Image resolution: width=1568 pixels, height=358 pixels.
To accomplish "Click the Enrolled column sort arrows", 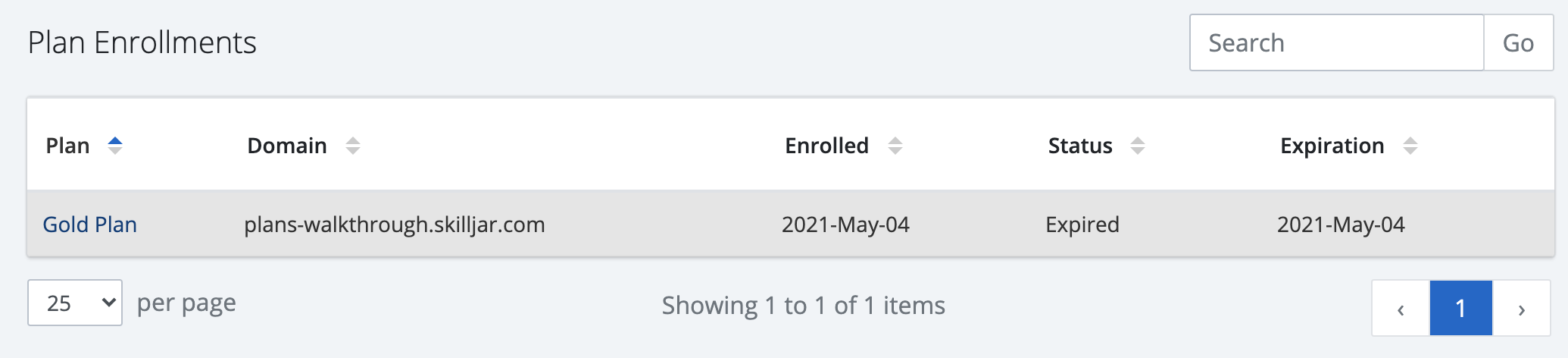I will [895, 146].
